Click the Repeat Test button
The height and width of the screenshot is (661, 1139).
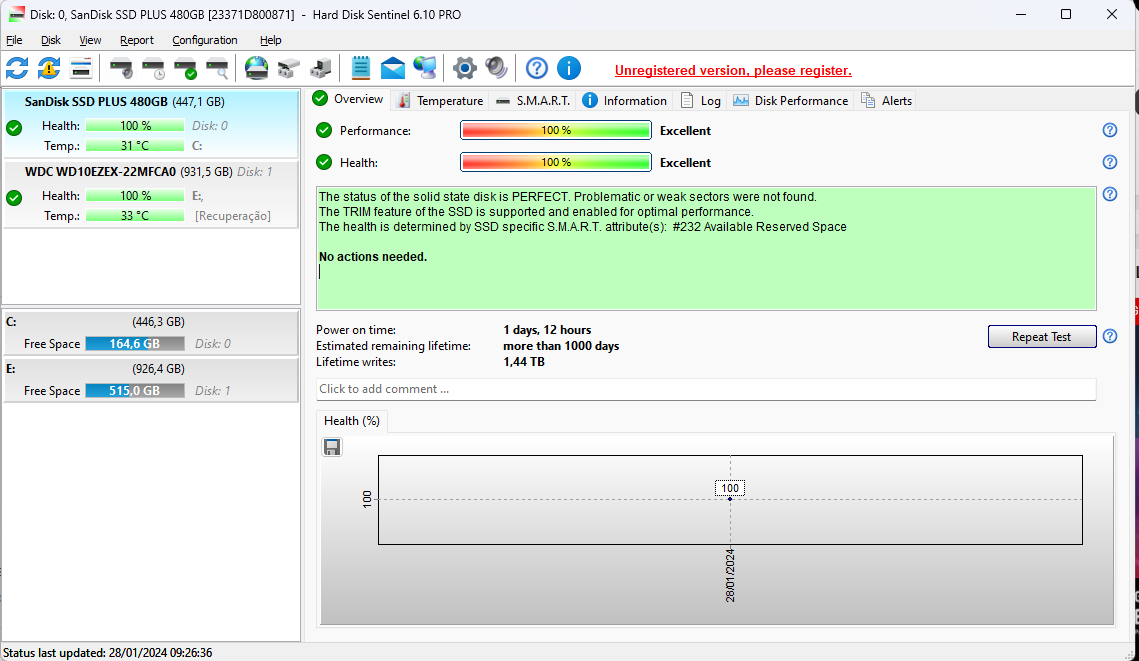1041,336
